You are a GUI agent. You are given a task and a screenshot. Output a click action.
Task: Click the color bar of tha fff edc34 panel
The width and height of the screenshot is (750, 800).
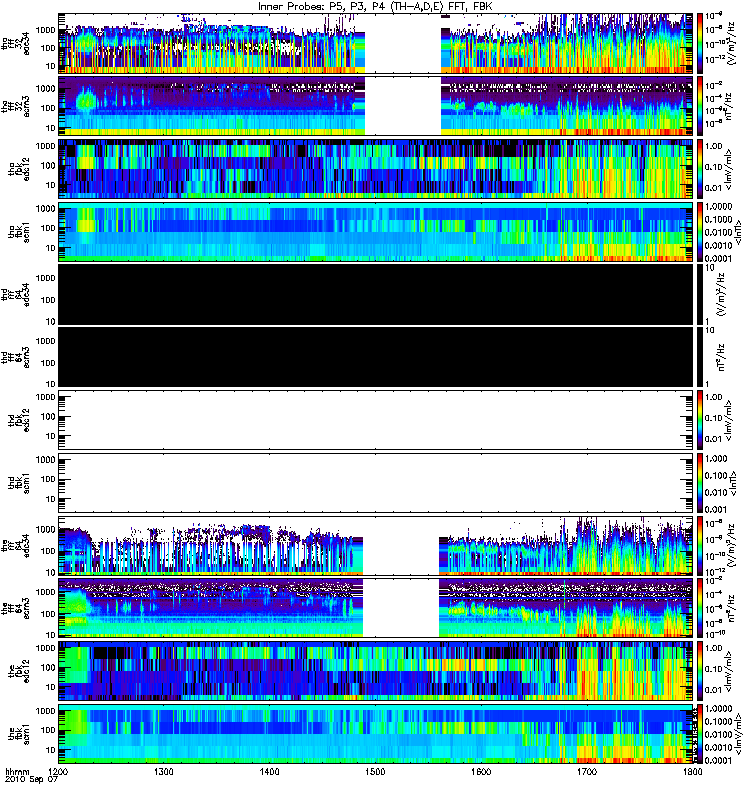coord(701,43)
